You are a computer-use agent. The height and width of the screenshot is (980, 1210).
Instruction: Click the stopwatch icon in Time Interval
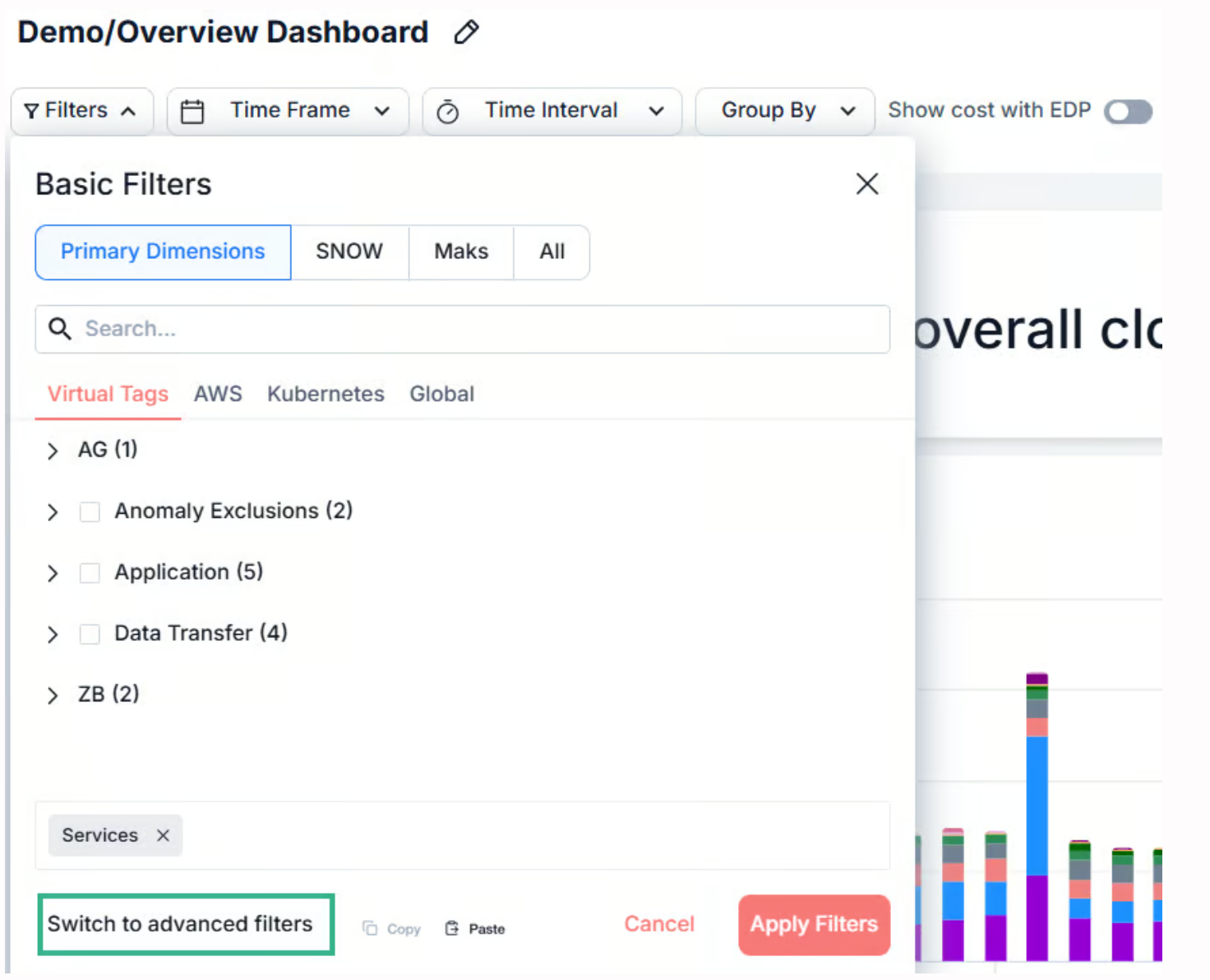pyautogui.click(x=447, y=111)
